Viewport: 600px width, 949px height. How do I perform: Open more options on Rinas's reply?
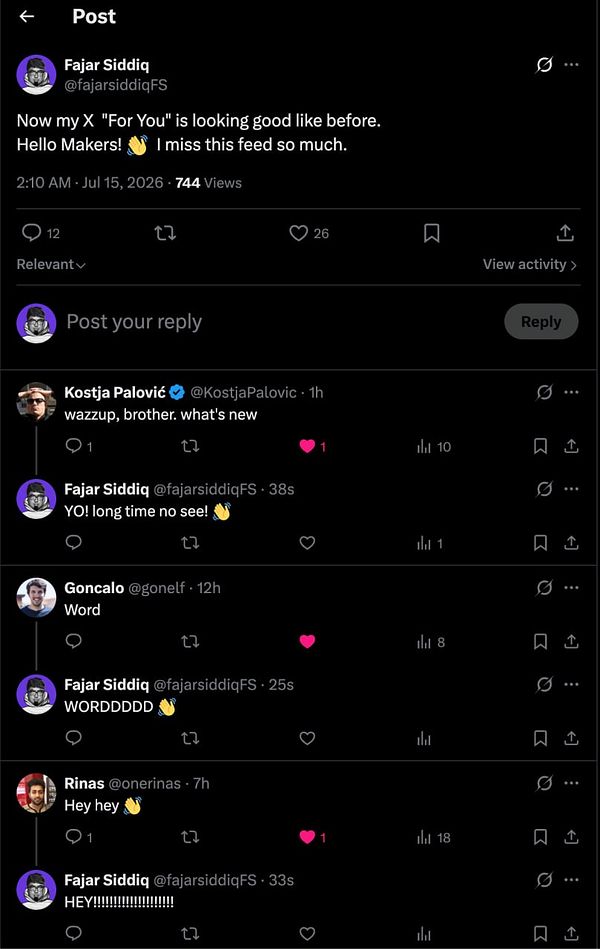tap(571, 783)
